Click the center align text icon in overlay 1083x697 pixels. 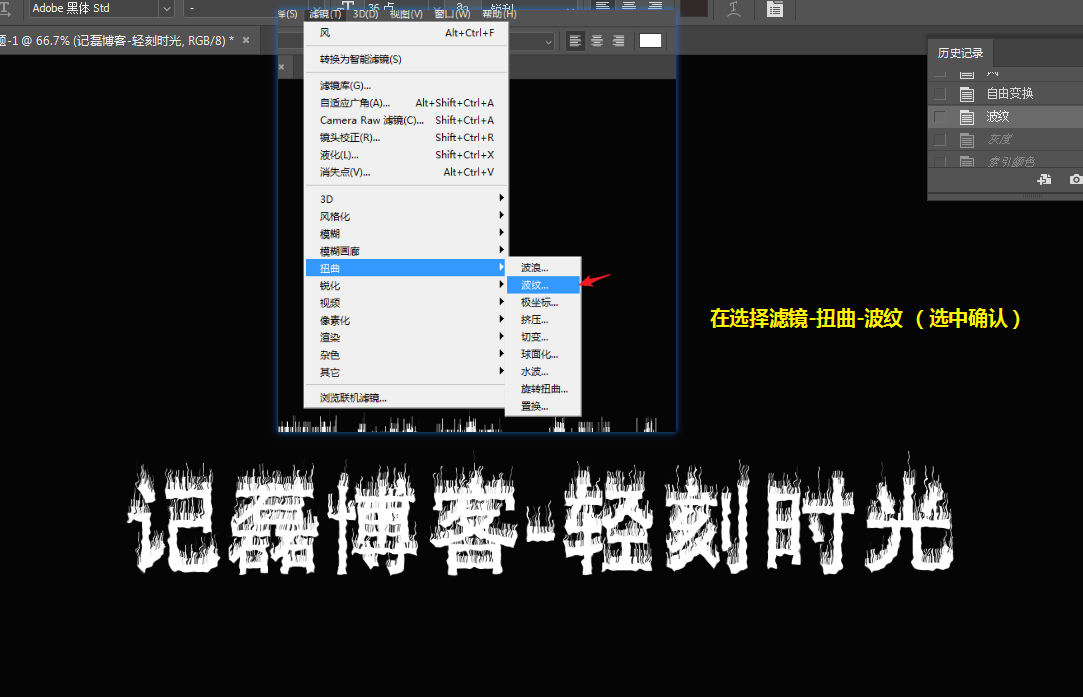pyautogui.click(x=597, y=41)
